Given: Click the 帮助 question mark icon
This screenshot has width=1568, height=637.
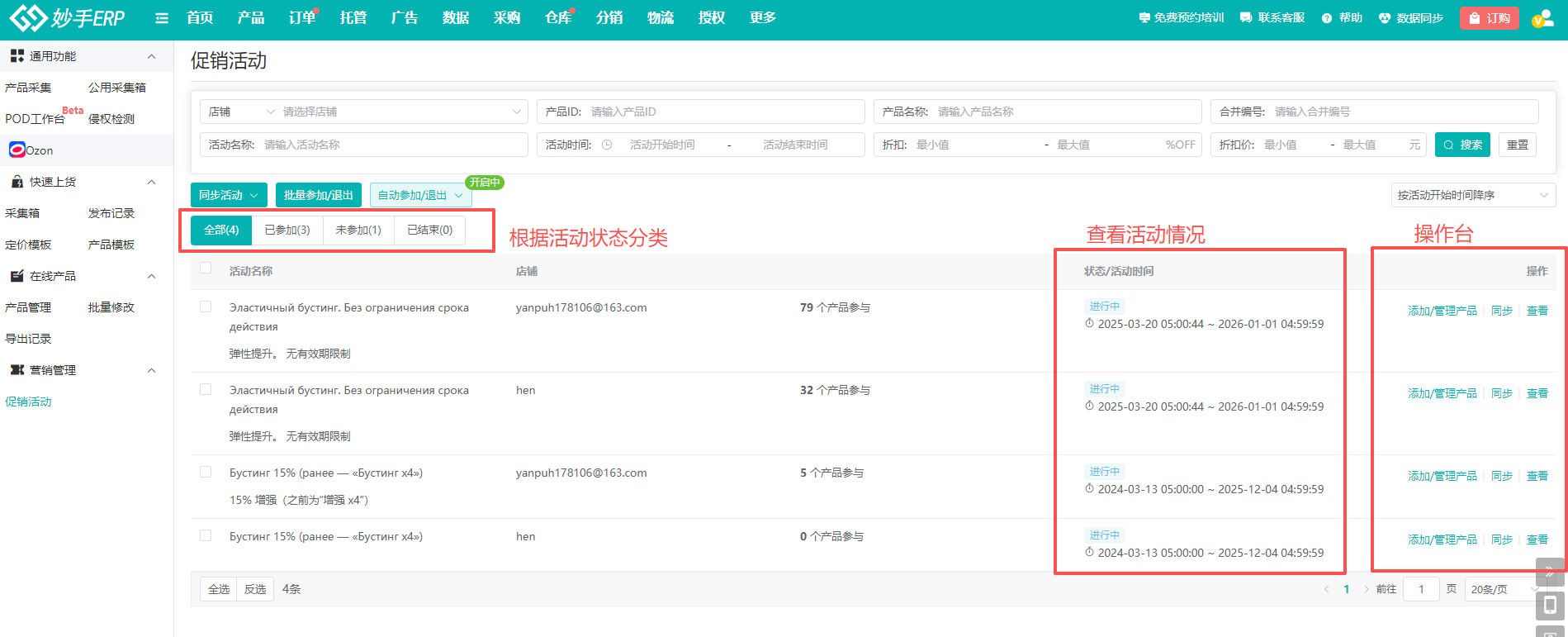Looking at the screenshot, I should [x=1327, y=18].
